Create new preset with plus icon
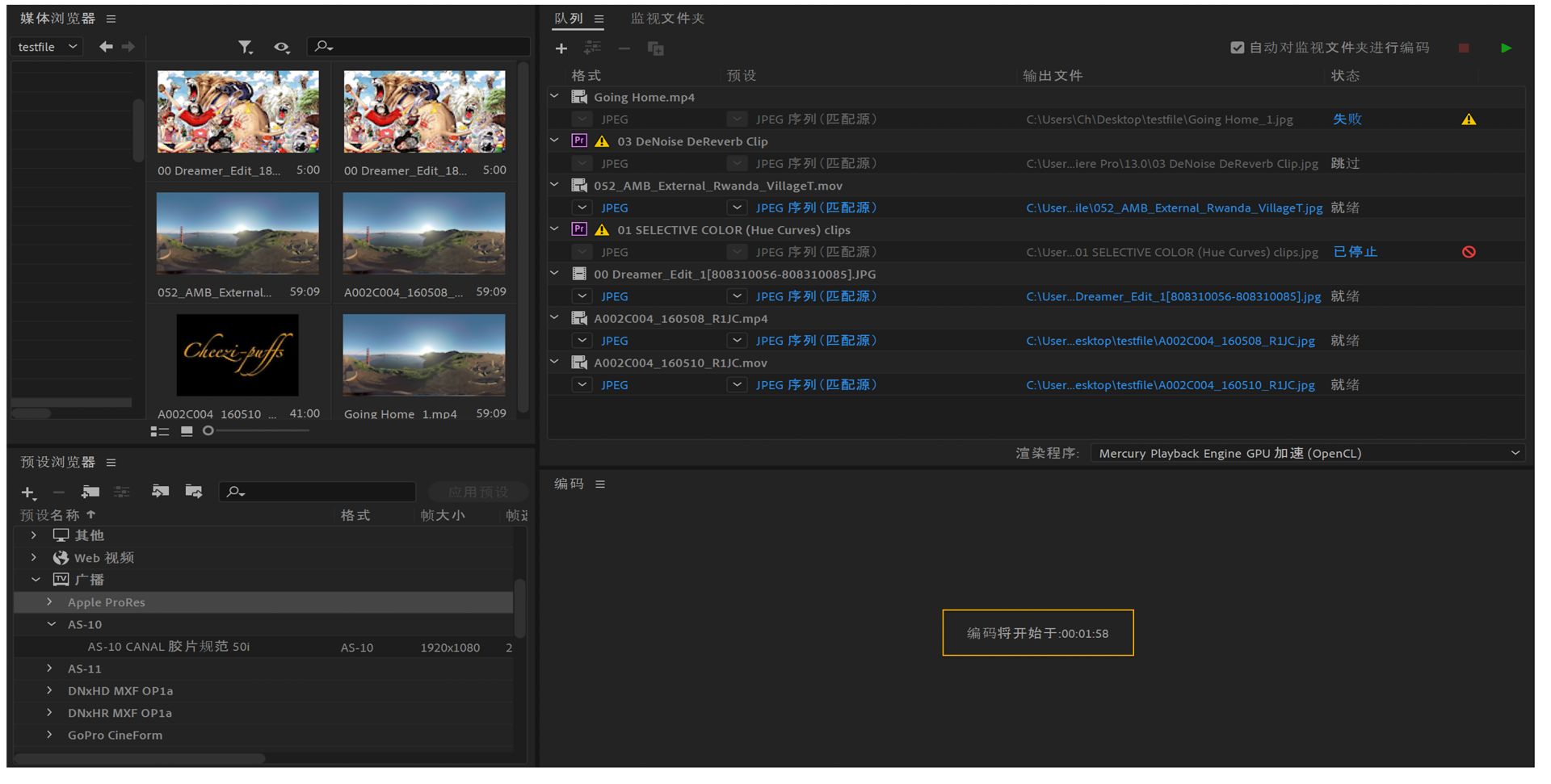This screenshot has width=1551, height=784. 28,493
